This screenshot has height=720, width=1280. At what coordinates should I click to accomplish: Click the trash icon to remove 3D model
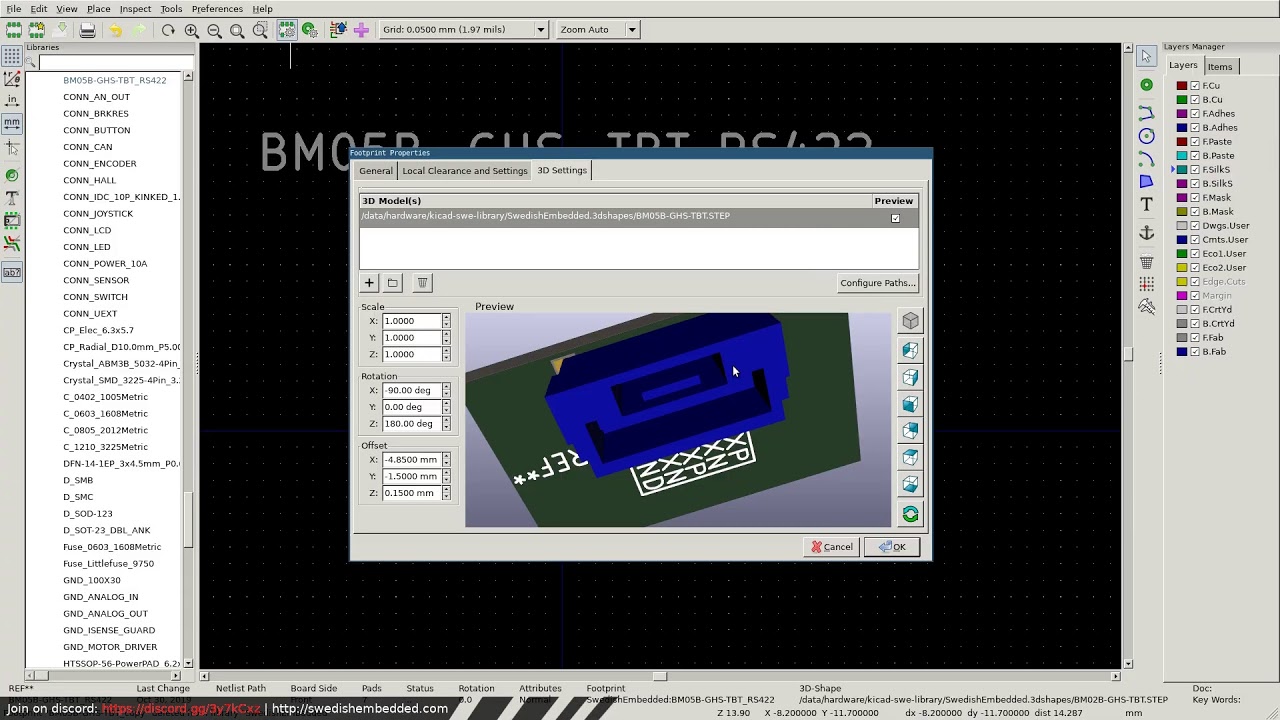point(422,283)
